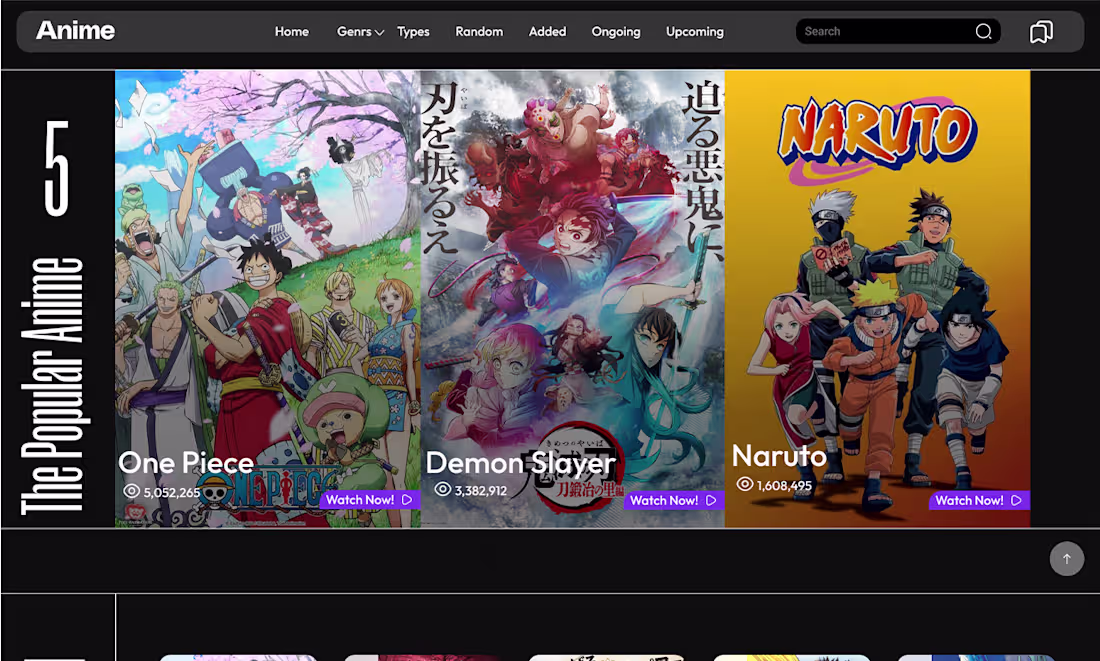Click the search magnifier icon
This screenshot has width=1100, height=661.
(983, 31)
